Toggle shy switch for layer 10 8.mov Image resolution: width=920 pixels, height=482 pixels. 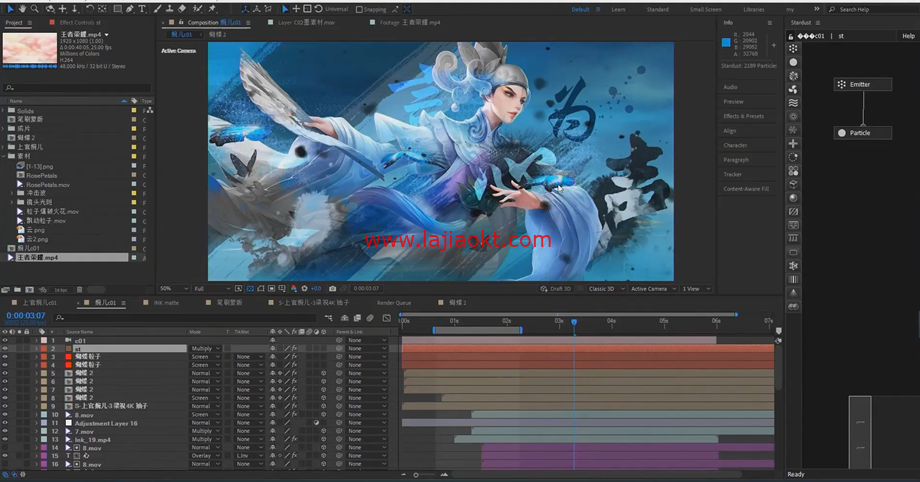(x=273, y=414)
